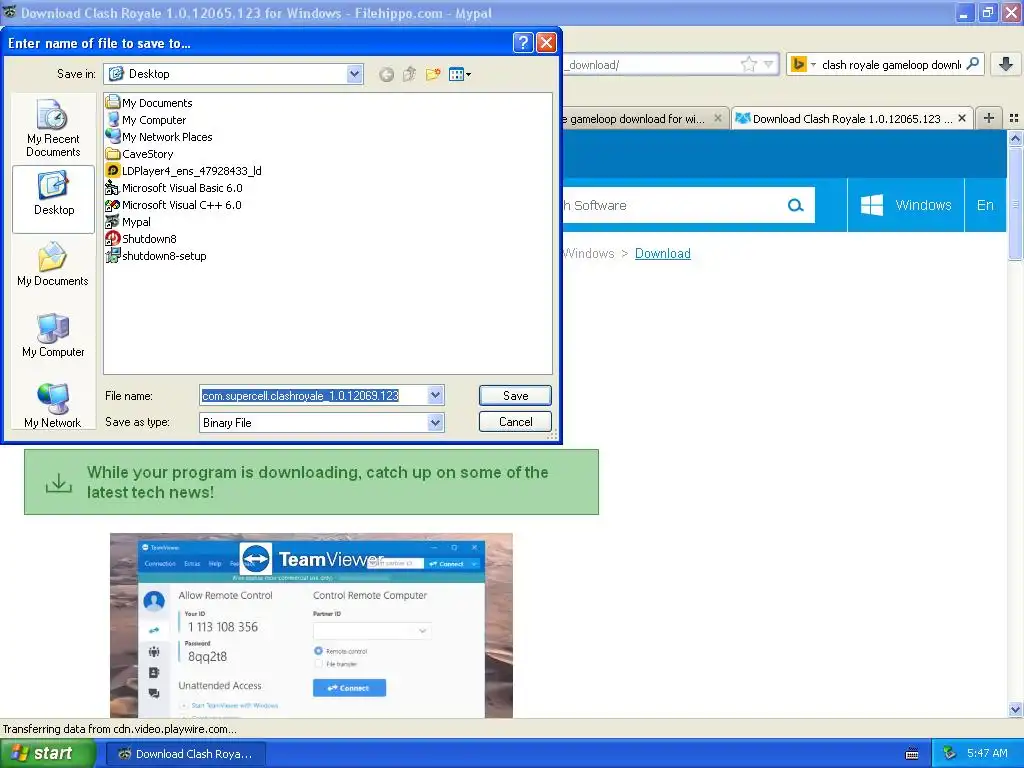Go up one folder level

tap(409, 74)
